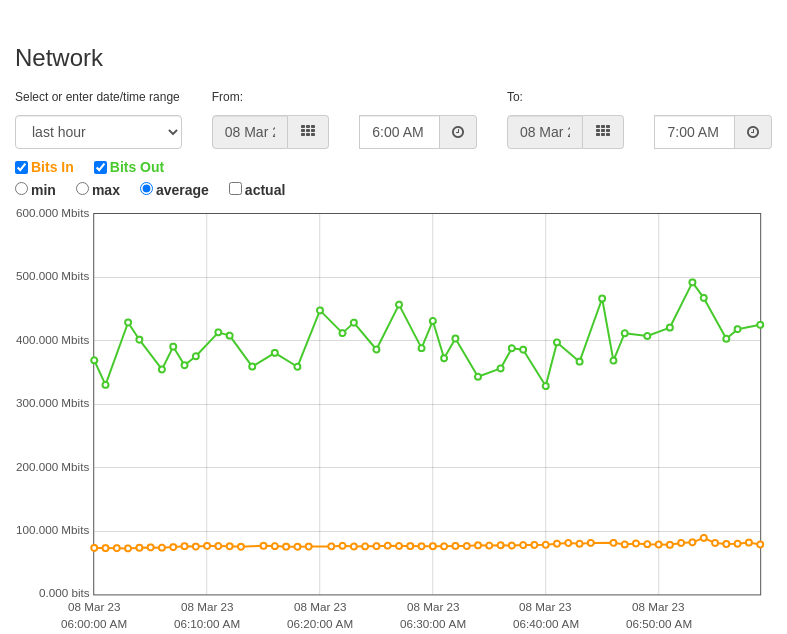Click the highest green Bits Out data point
The height and width of the screenshot is (634, 787).
pos(693,283)
